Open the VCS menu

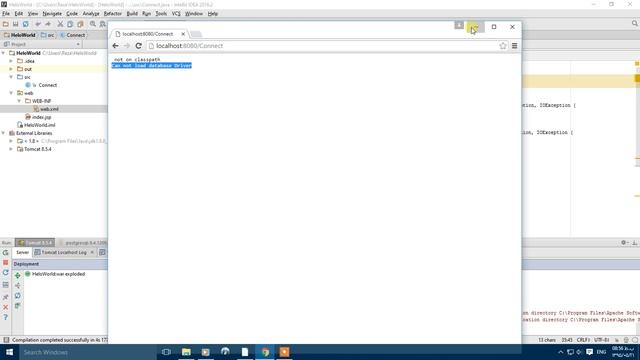176,13
